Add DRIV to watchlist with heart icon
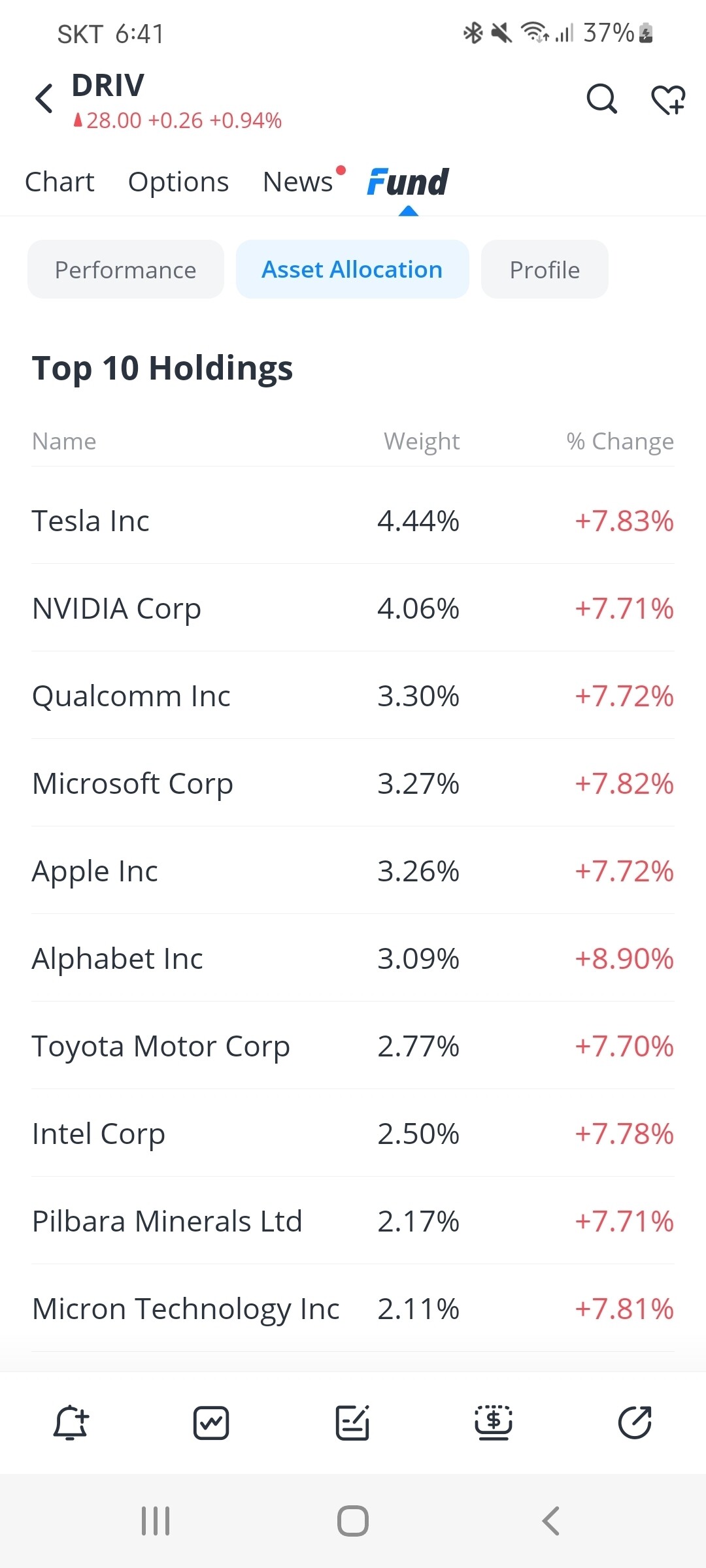706x1568 pixels. (668, 100)
